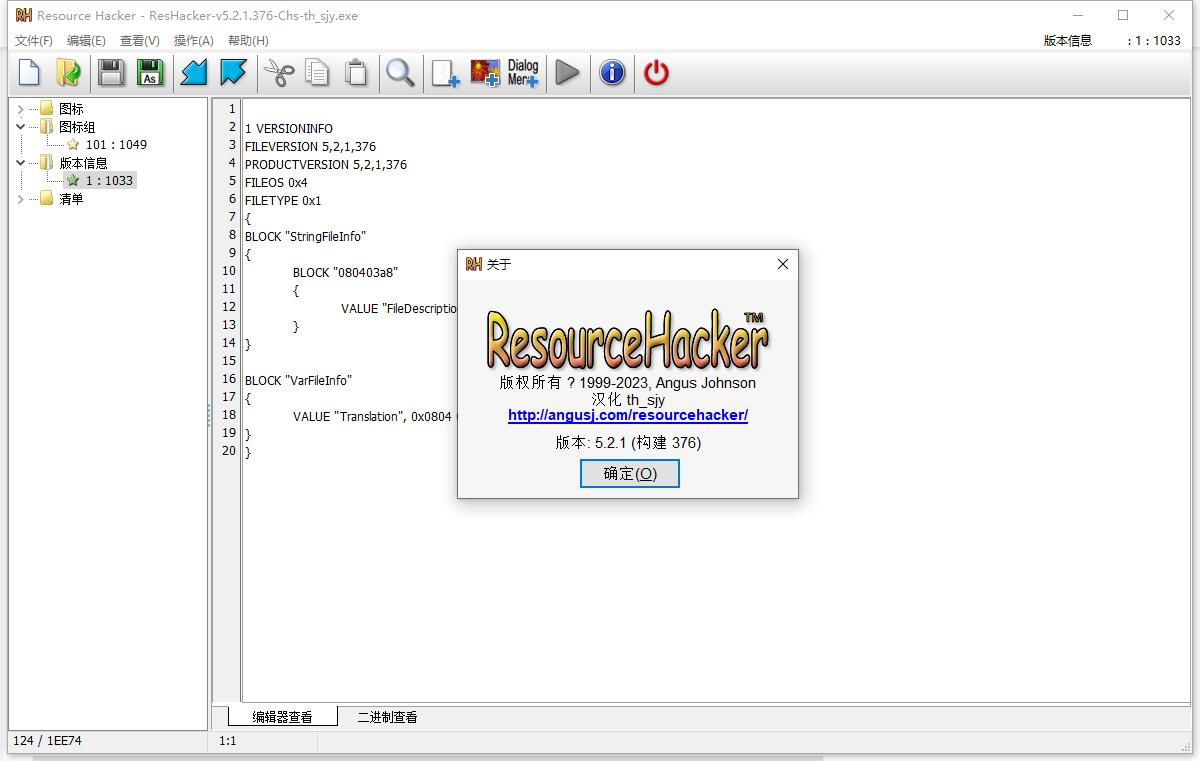Select the 图标组 folder label
The width and height of the screenshot is (1200, 761).
[77, 127]
